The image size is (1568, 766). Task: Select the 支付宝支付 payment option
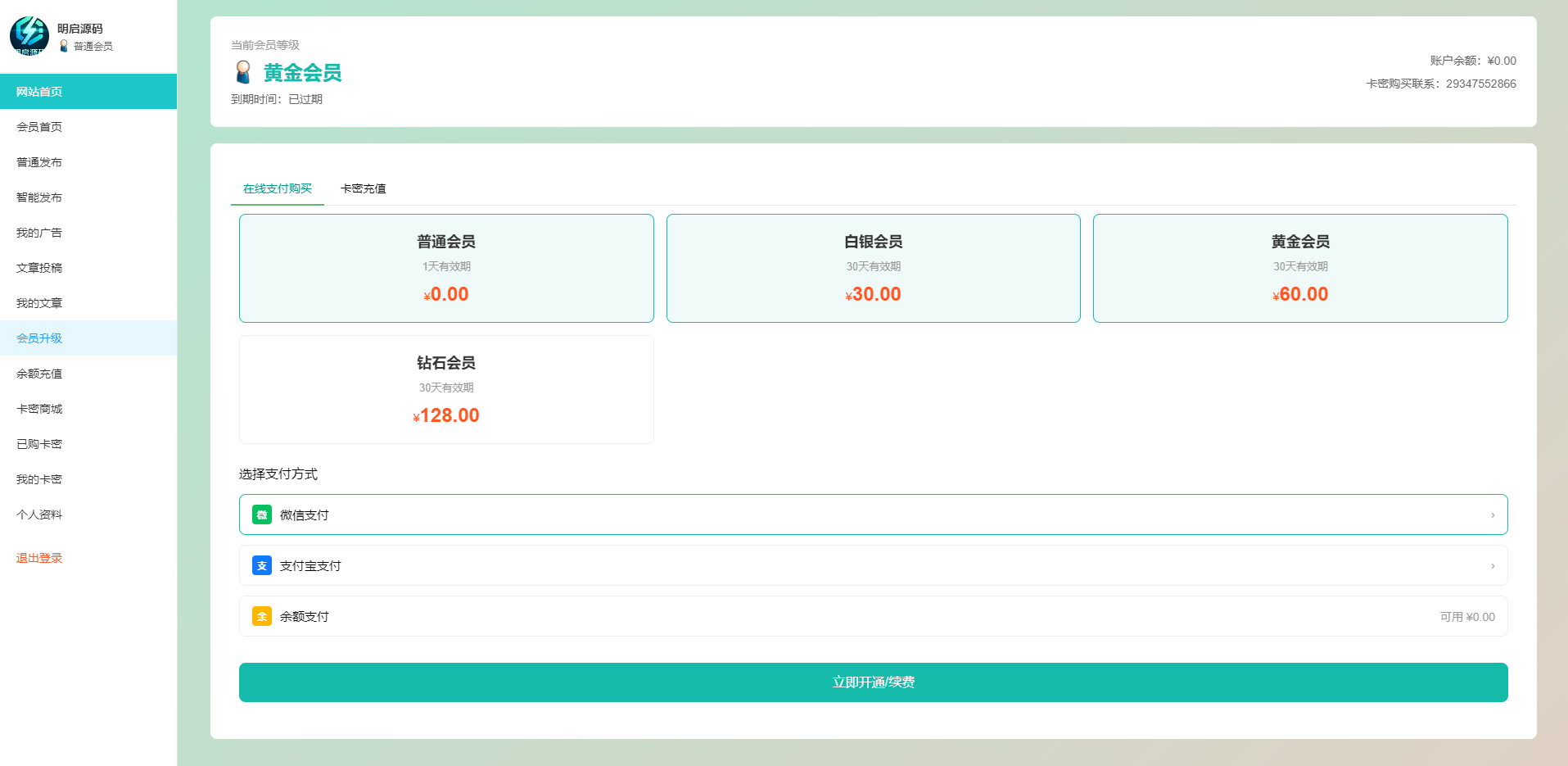click(874, 565)
